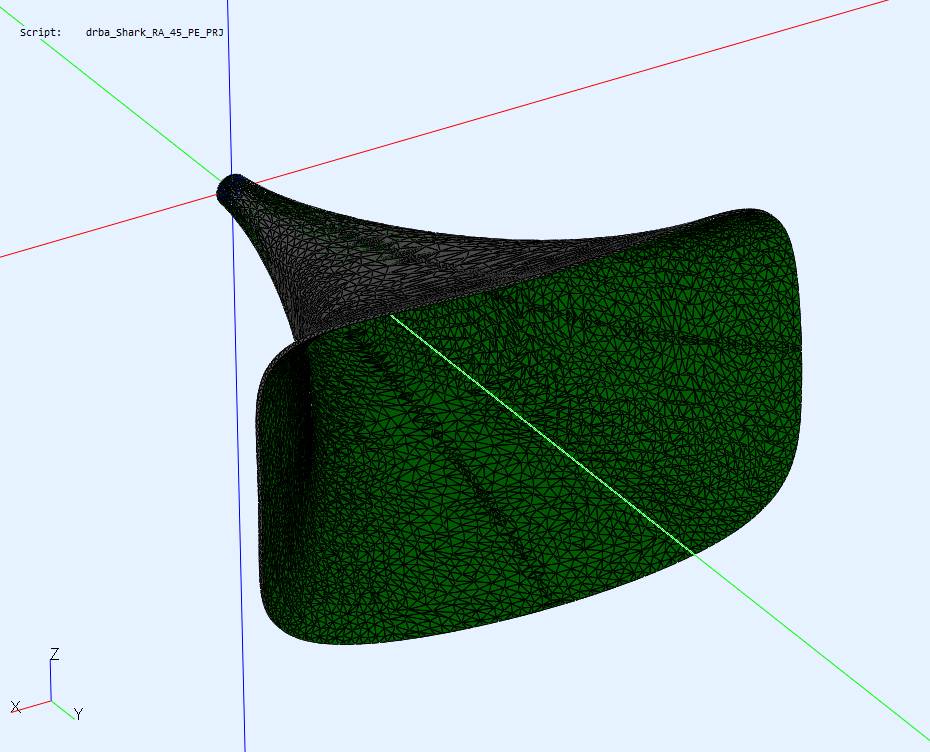The height and width of the screenshot is (752, 930).
Task: Click the script name drba_Shark_RA_45_PE_PRJ
Action: (154, 33)
